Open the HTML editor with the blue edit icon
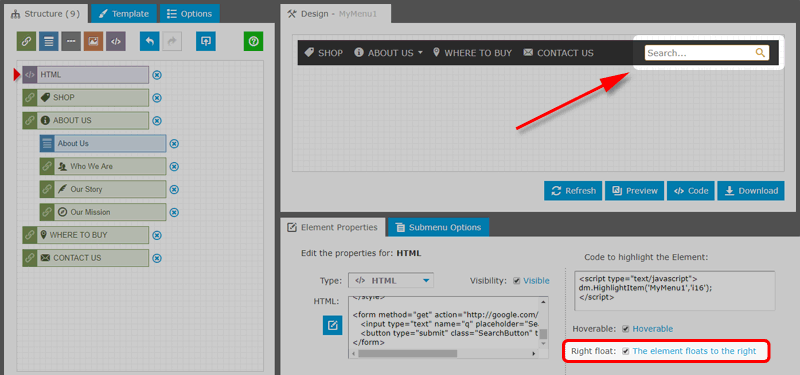This screenshot has width=800, height=375. pos(332,325)
